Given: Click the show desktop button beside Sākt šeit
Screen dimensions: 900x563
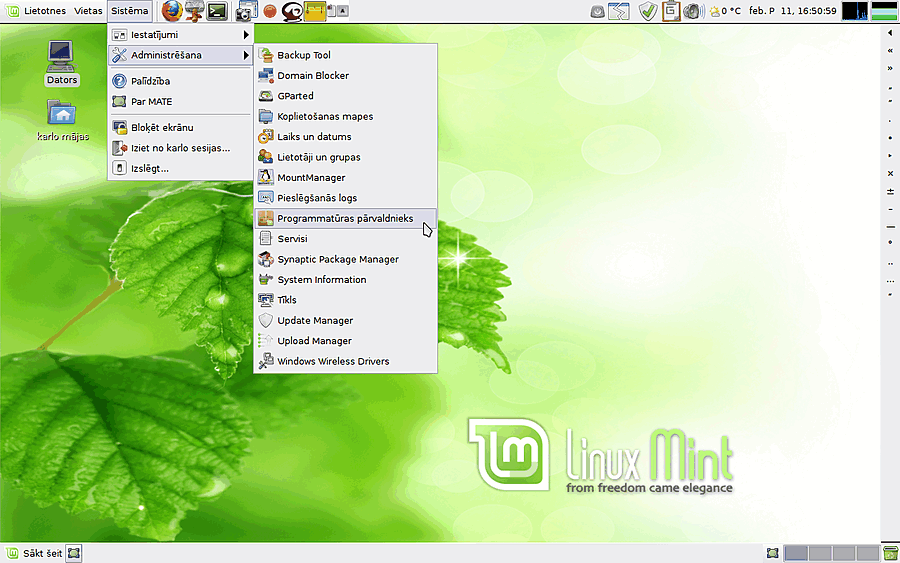Looking at the screenshot, I should point(73,553).
